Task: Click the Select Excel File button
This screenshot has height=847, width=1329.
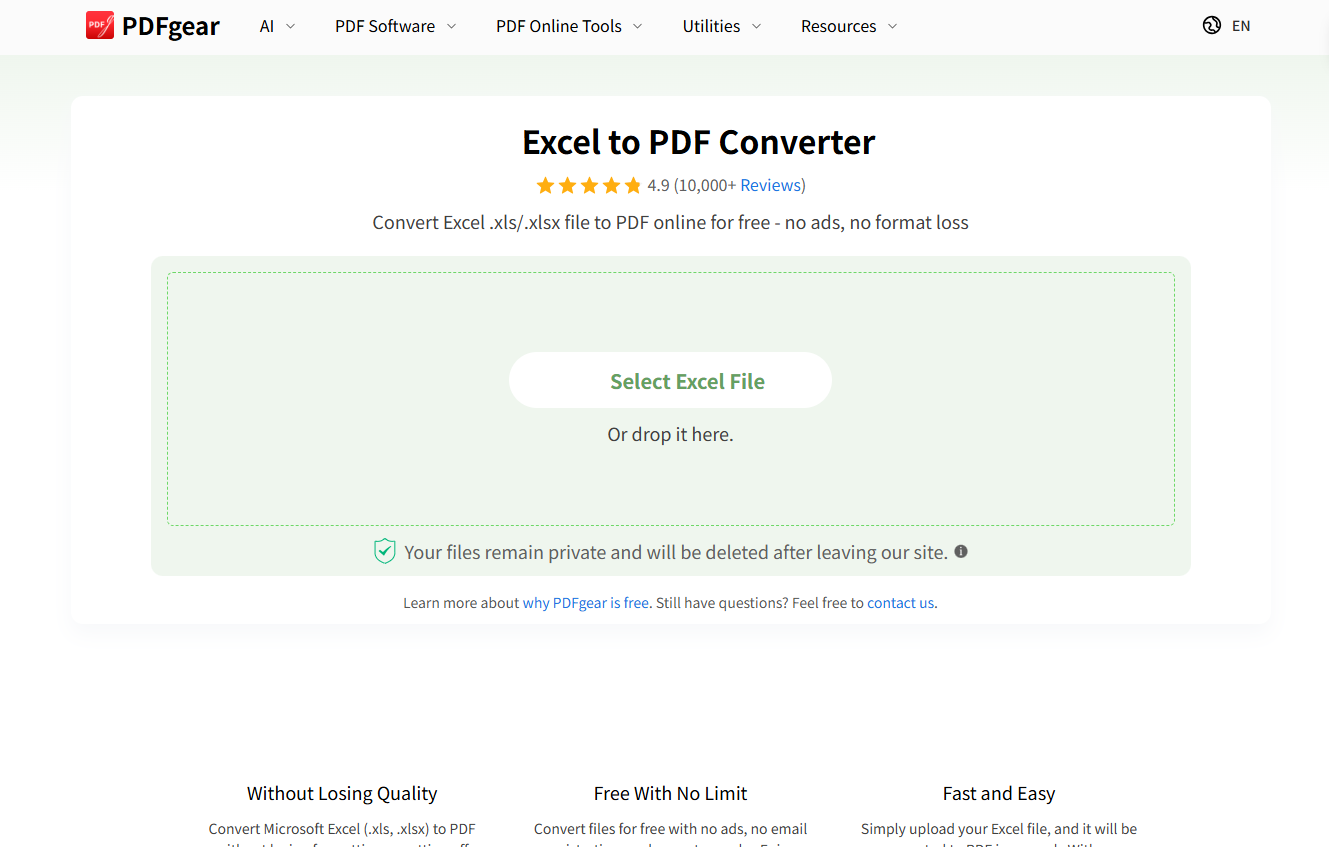Action: click(670, 380)
